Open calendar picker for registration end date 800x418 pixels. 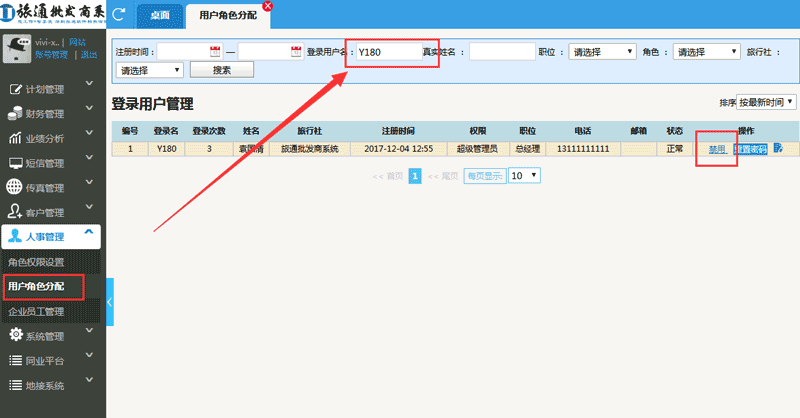pyautogui.click(x=295, y=51)
